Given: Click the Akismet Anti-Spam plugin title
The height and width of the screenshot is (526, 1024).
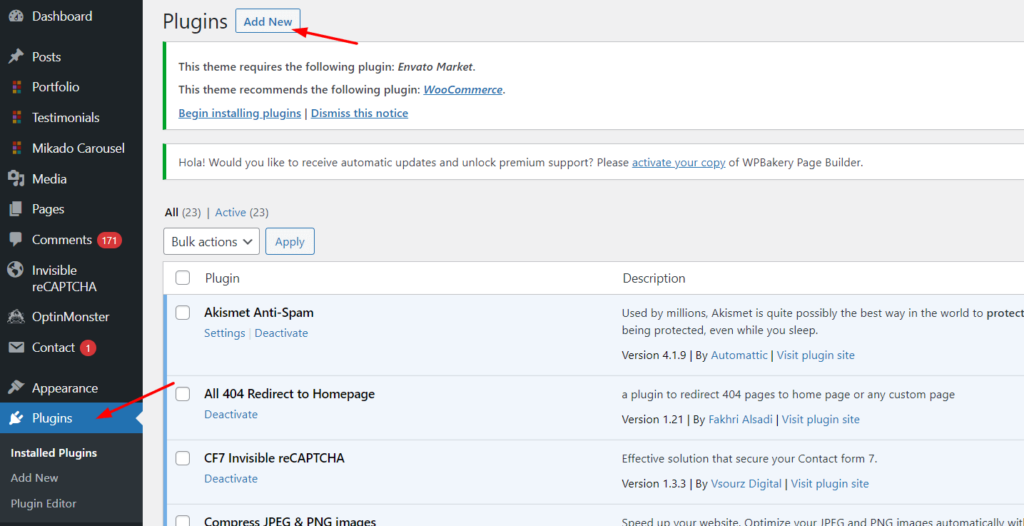Looking at the screenshot, I should tap(259, 312).
